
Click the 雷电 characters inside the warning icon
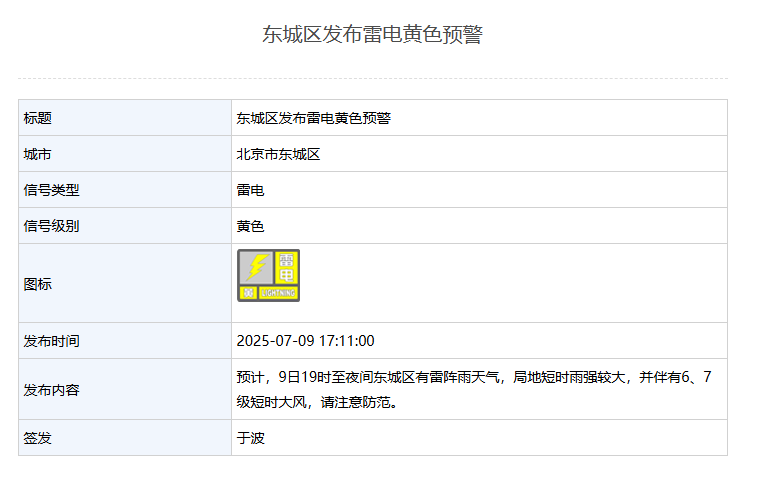(x=286, y=268)
